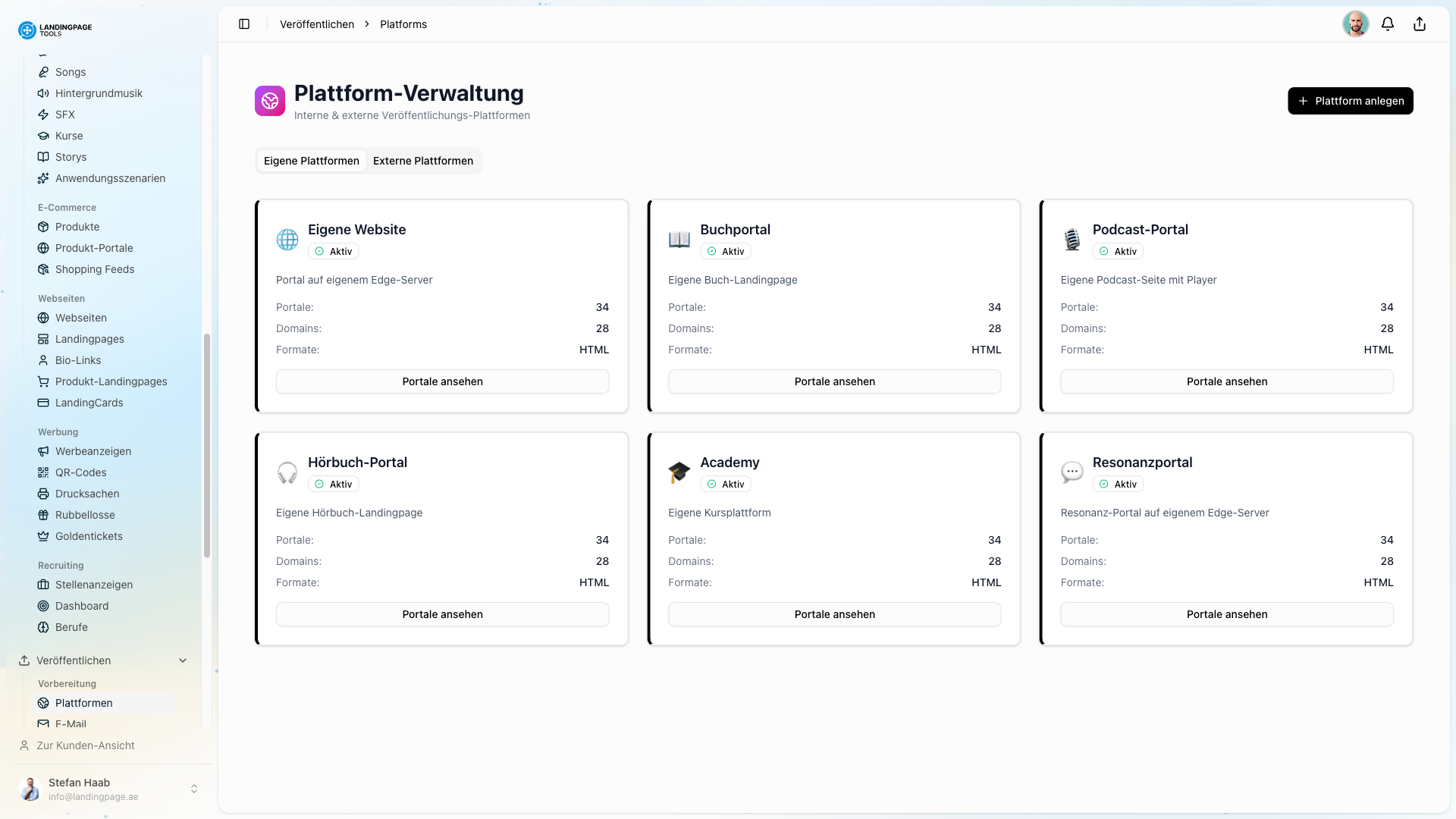This screenshot has width=1456, height=819.
Task: Click the Podcast-Portal microphone icon
Action: click(x=1072, y=239)
